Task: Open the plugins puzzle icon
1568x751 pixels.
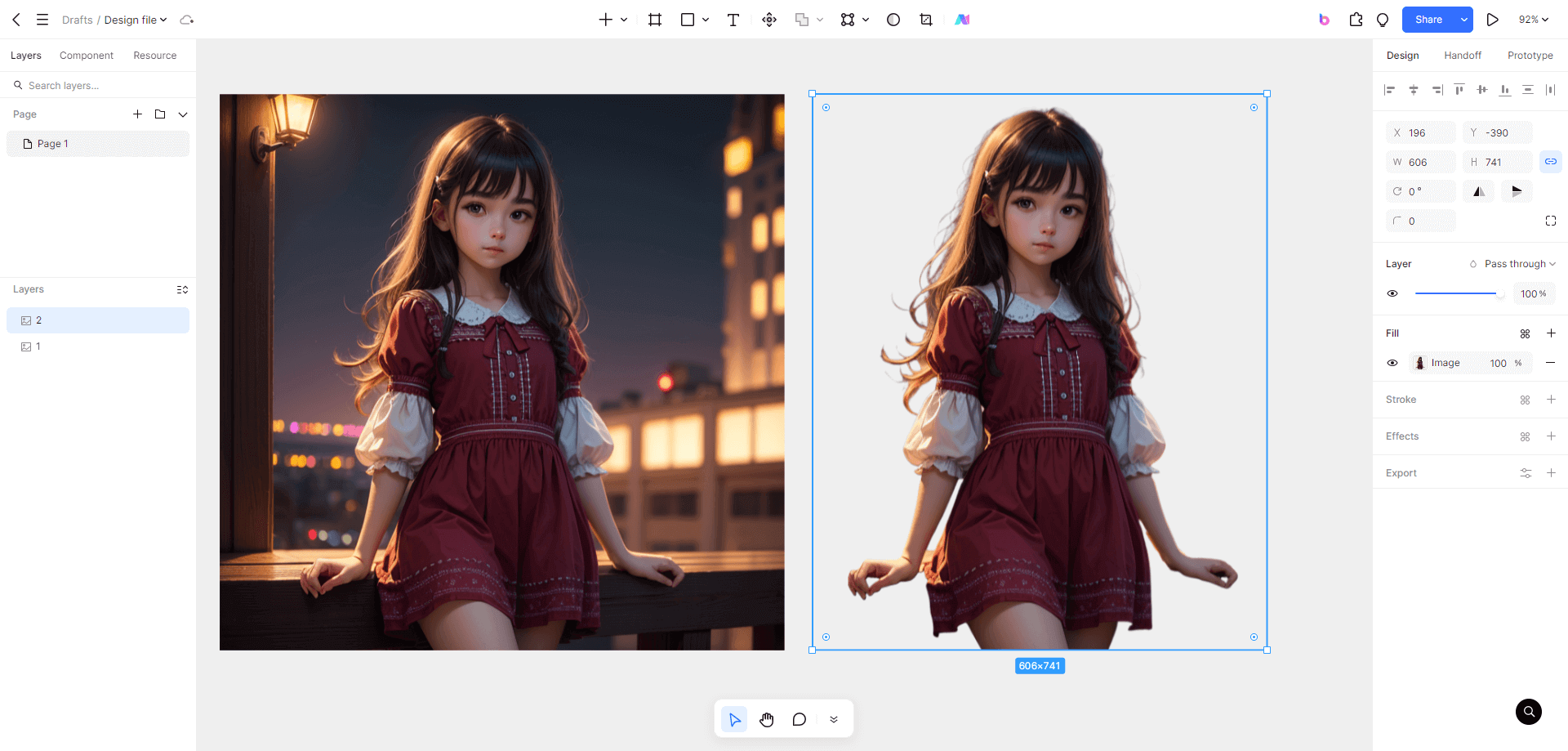Action: coord(1356,20)
